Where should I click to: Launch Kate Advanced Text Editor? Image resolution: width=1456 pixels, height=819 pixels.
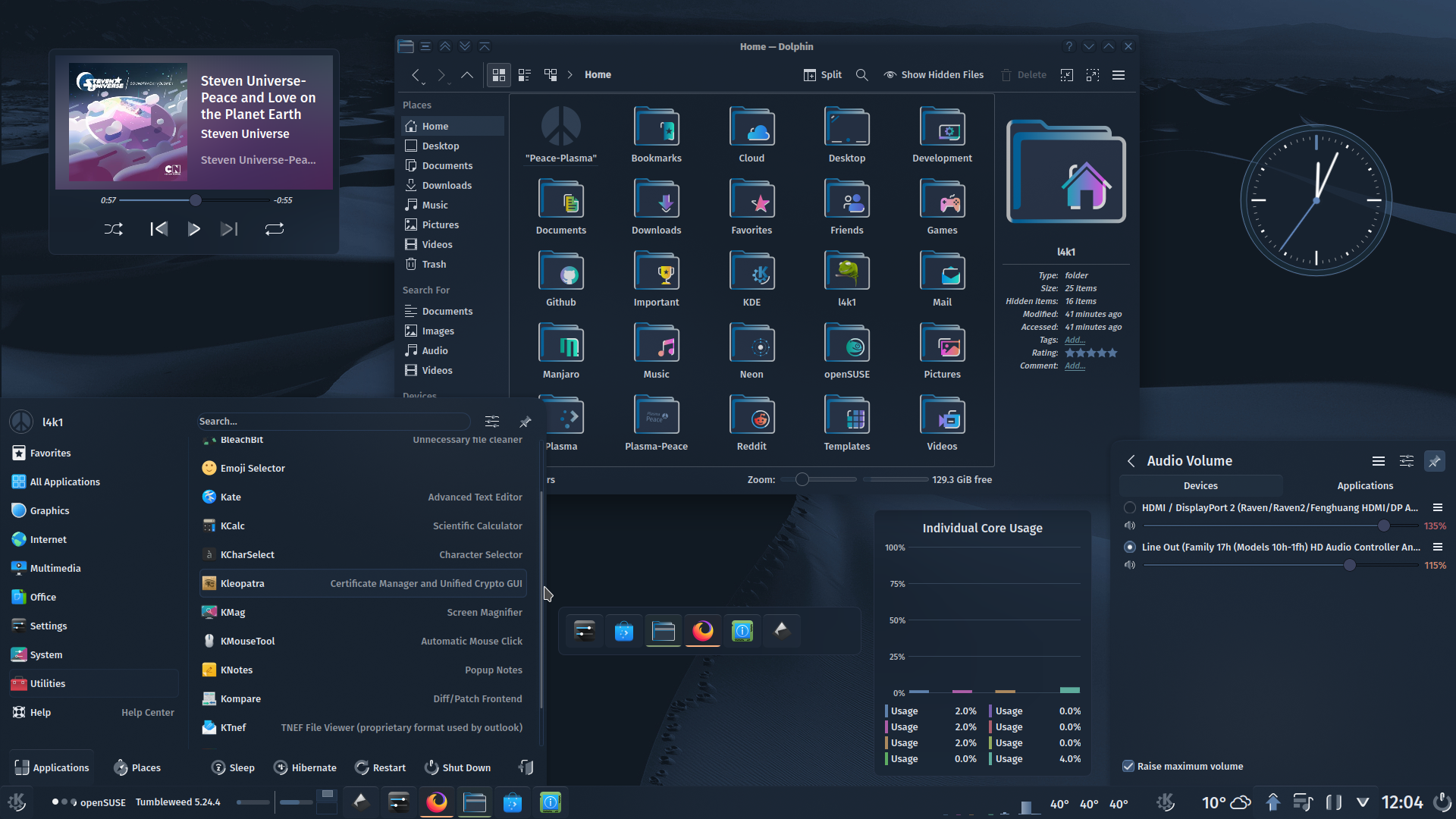coord(362,497)
